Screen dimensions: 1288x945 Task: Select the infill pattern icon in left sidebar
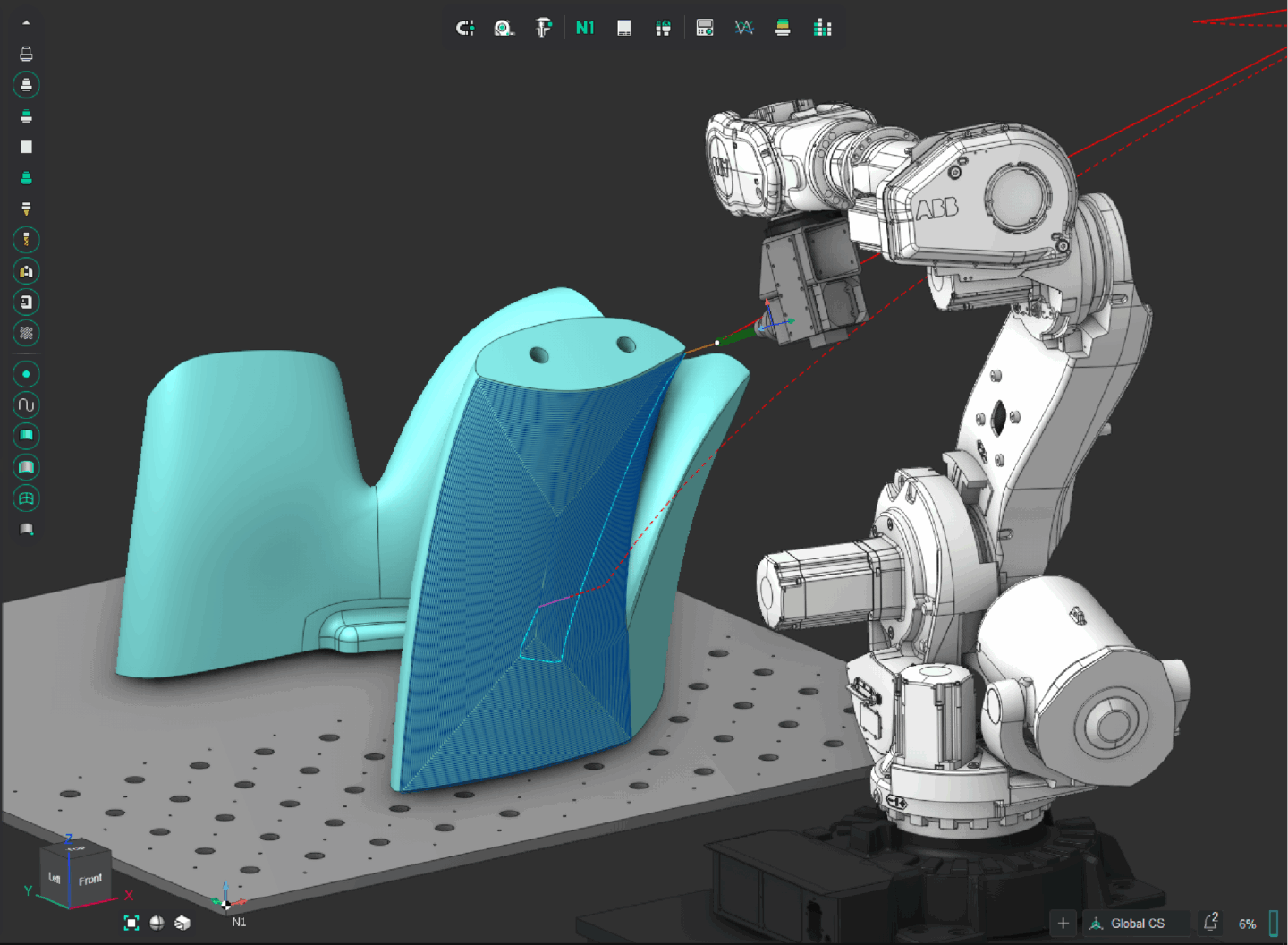[26, 333]
